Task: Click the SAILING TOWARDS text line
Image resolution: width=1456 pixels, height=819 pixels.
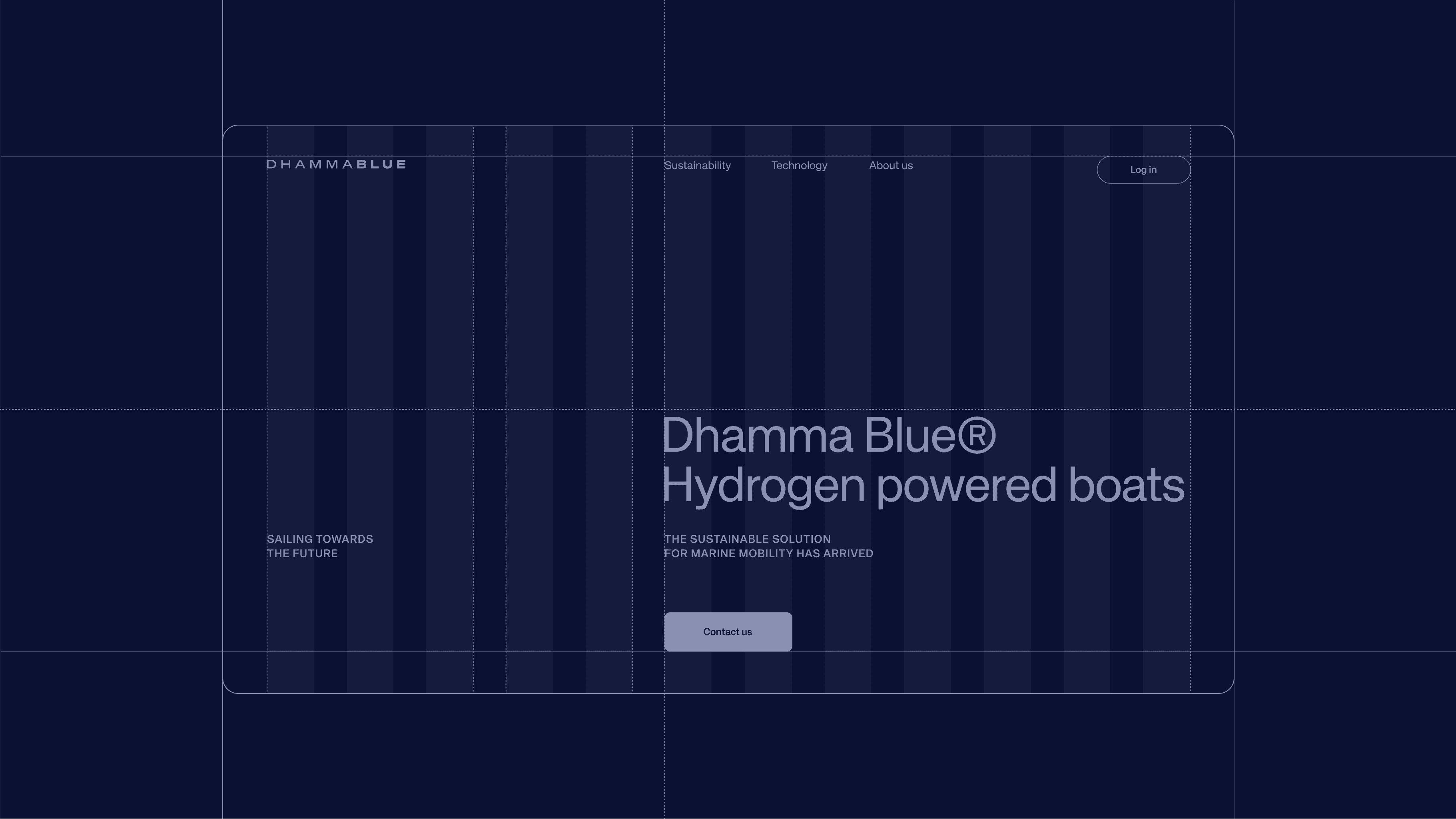Action: 319,539
